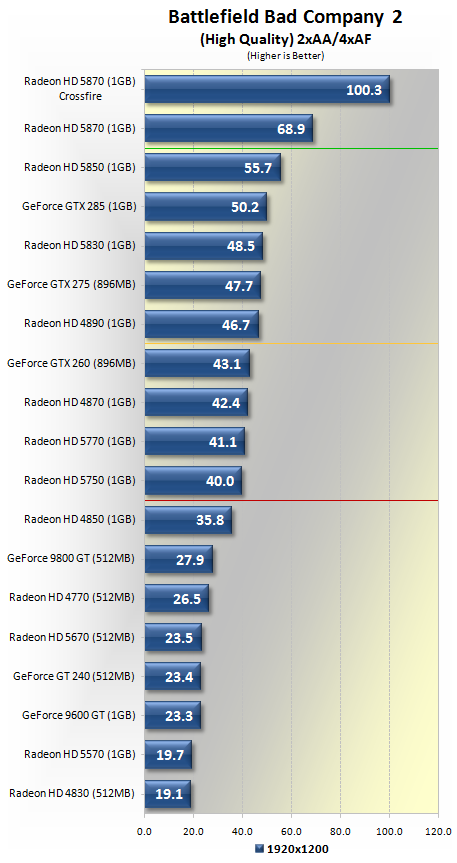Select the GeForce GTX 275 (896MB) label
Viewport: 457px width, 863px height.
click(72, 285)
